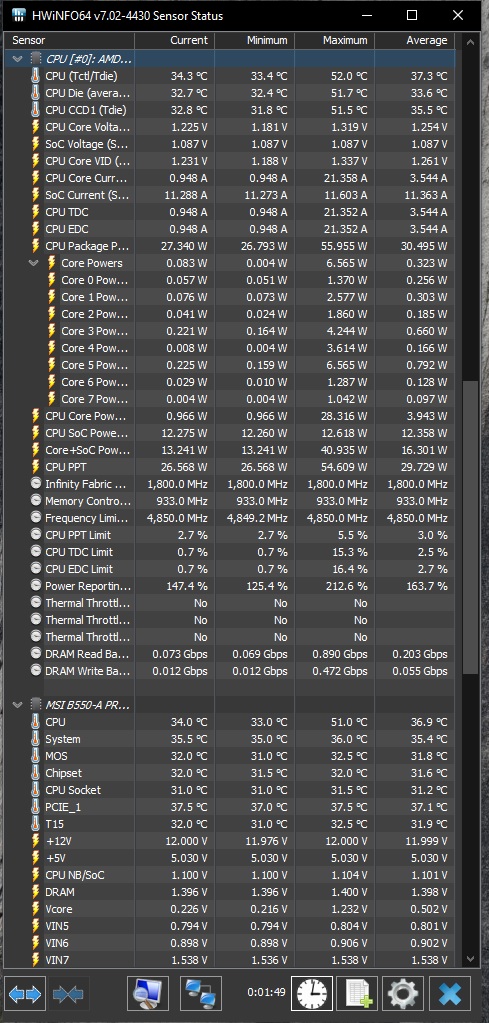
Task: Click the CPU PPT Limit gauge icon
Action: click(35, 534)
